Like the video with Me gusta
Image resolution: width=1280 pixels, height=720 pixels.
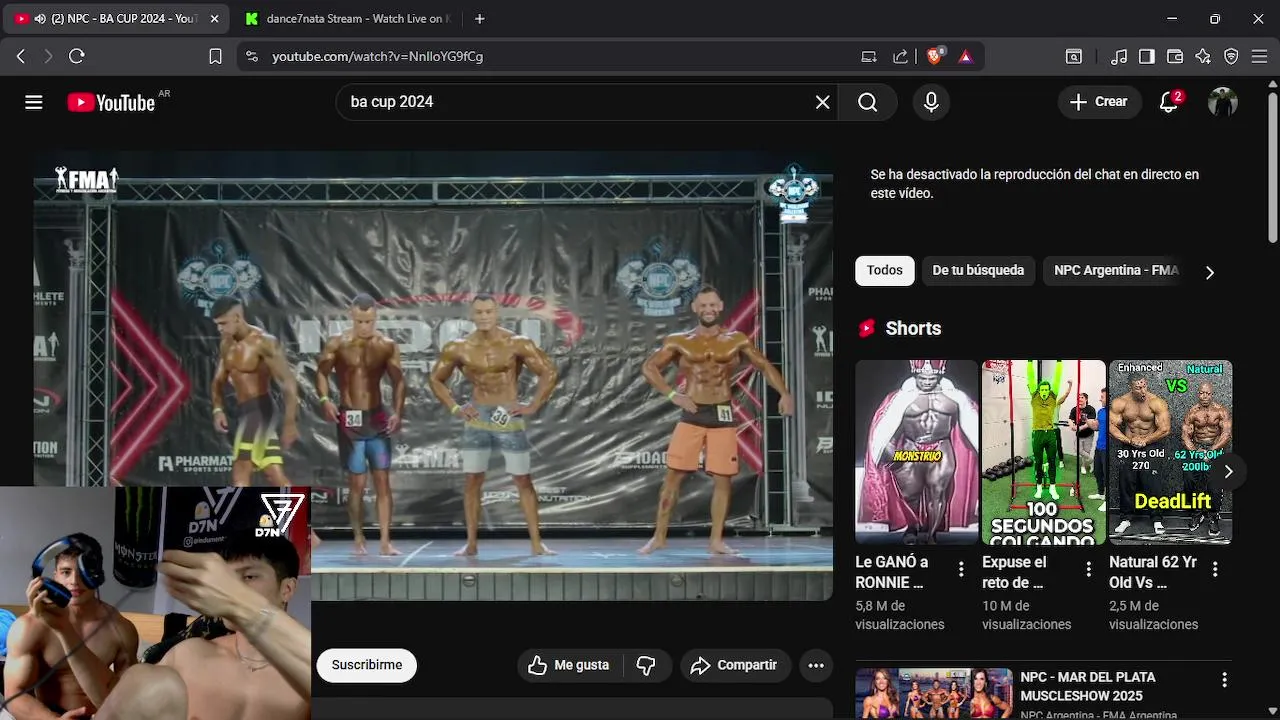pyautogui.click(x=569, y=665)
